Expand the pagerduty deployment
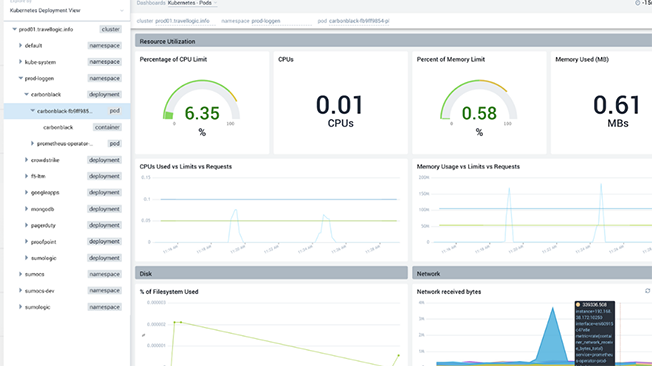This screenshot has width=652, height=366. click(x=27, y=225)
